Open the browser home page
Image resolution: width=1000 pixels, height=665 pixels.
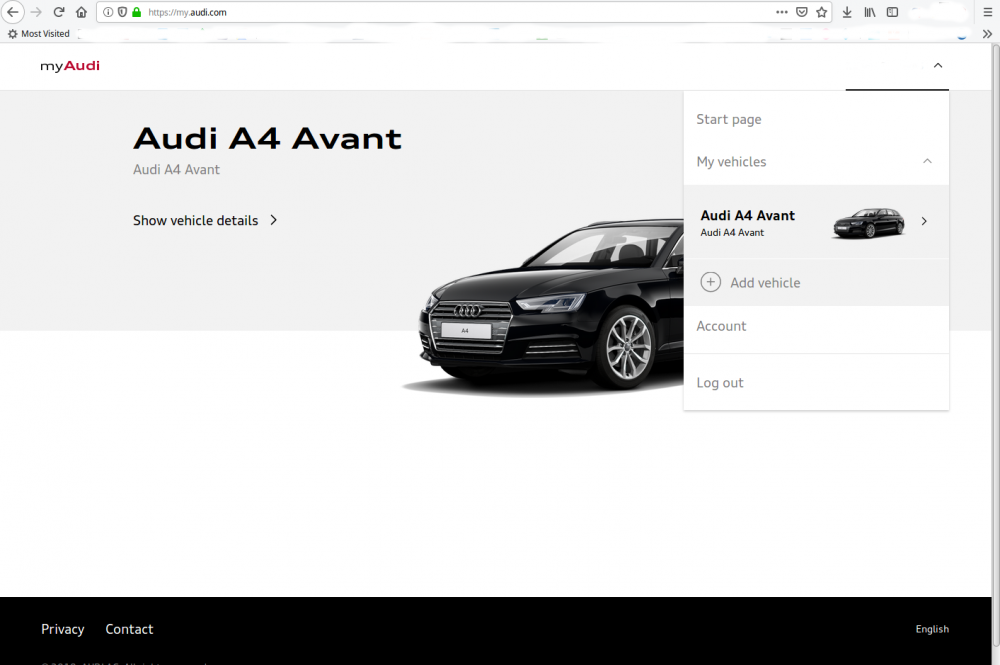(x=82, y=12)
